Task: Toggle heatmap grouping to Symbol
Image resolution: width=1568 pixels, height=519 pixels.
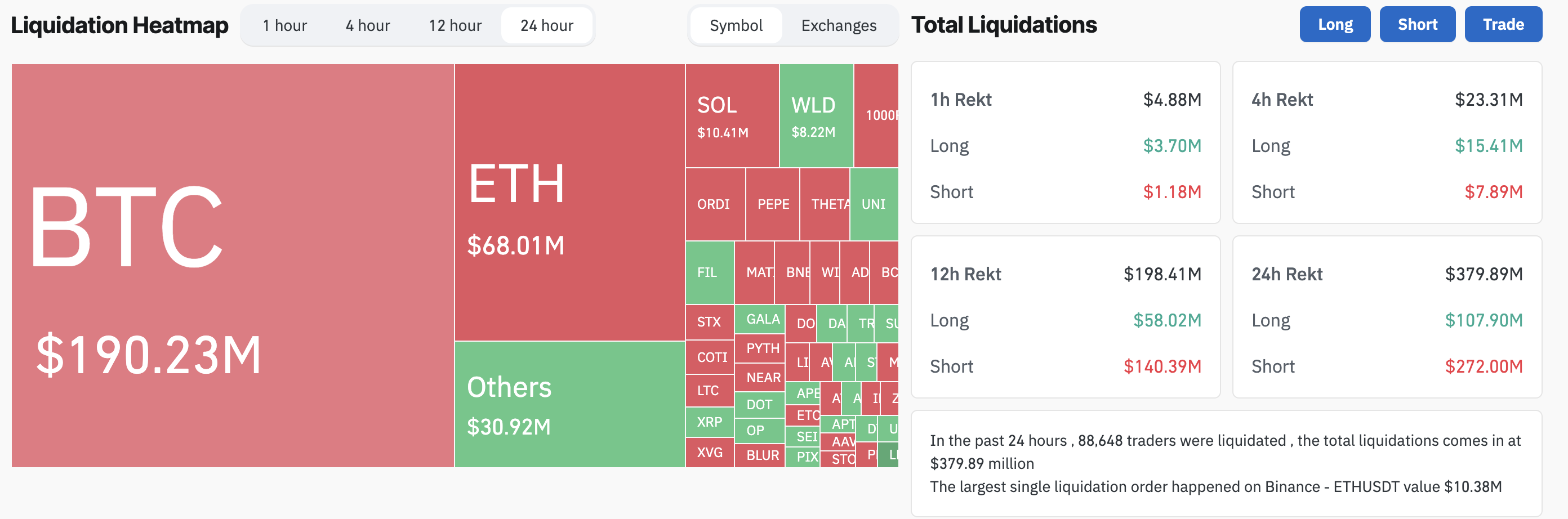Action: click(736, 25)
